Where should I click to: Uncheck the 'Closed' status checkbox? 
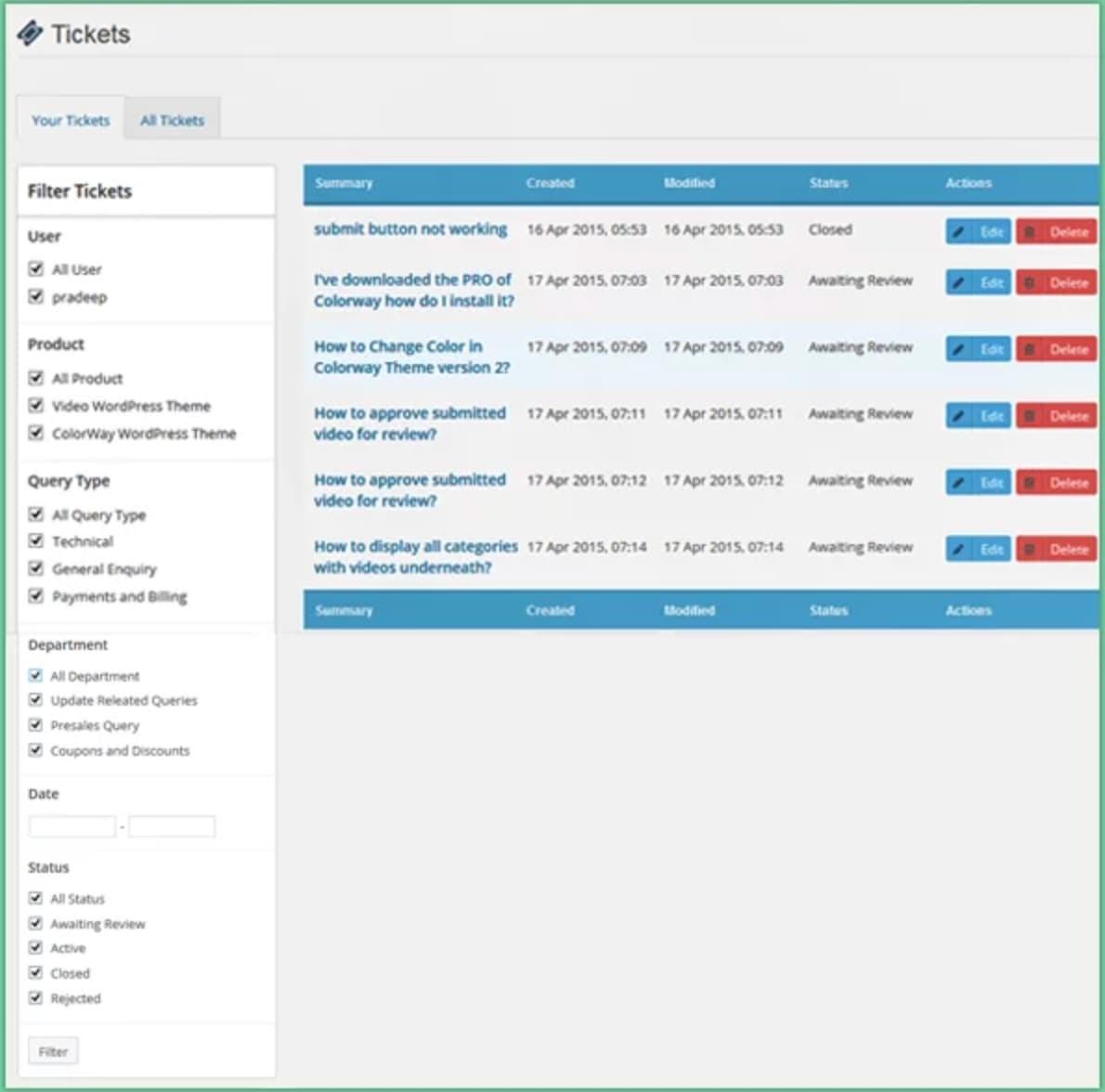(x=35, y=973)
